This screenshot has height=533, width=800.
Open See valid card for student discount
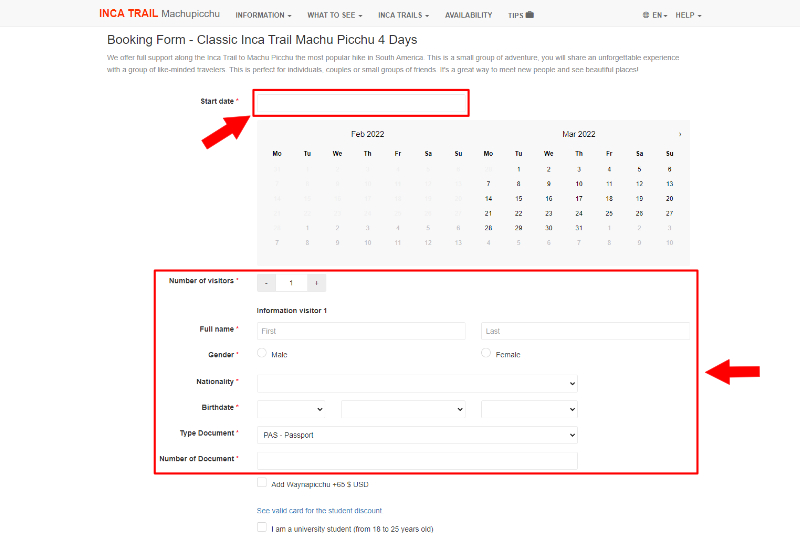(319, 511)
